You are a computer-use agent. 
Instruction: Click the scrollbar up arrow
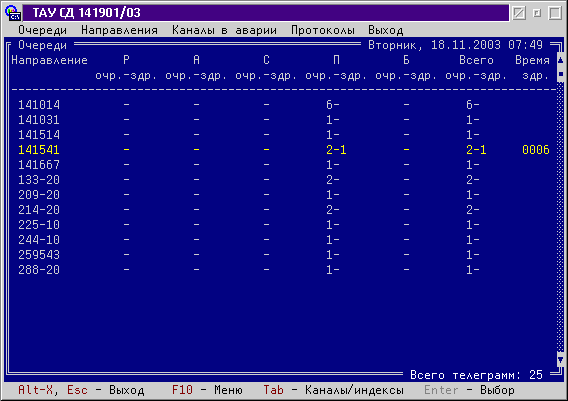coord(560,60)
